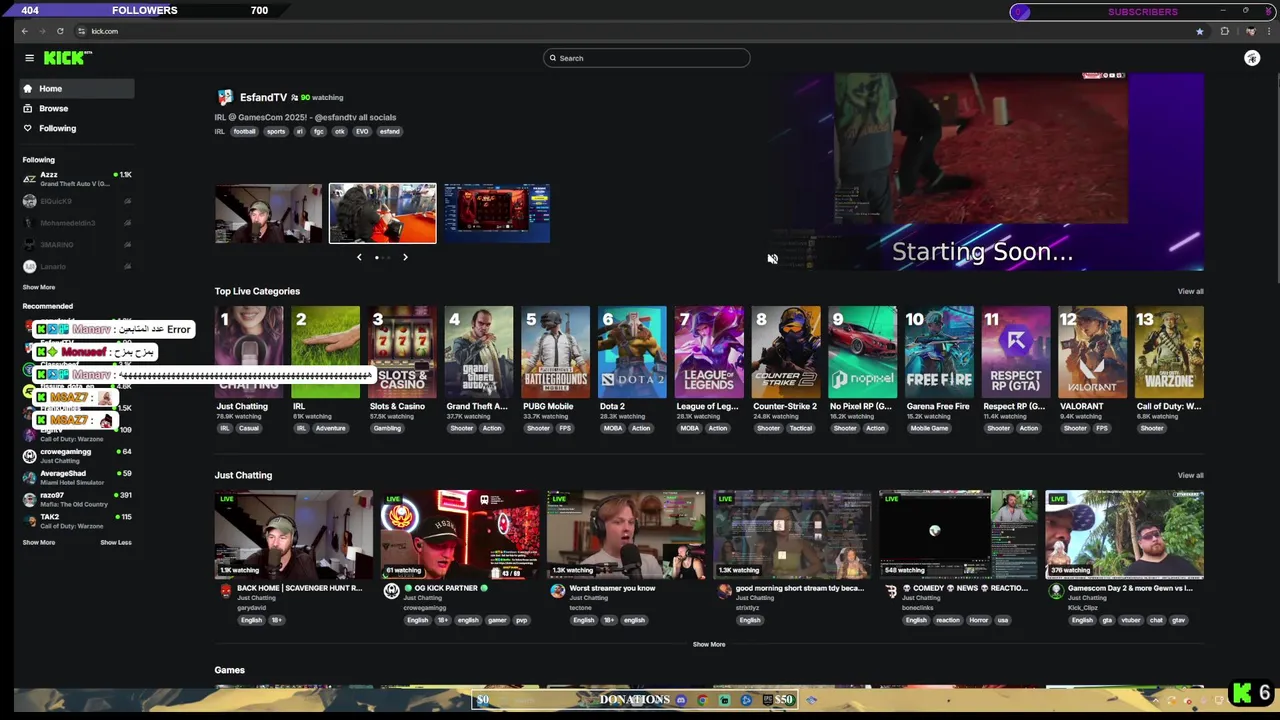The width and height of the screenshot is (1280, 720).
Task: Open Worst streamer you know stream
Action: pyautogui.click(x=626, y=535)
